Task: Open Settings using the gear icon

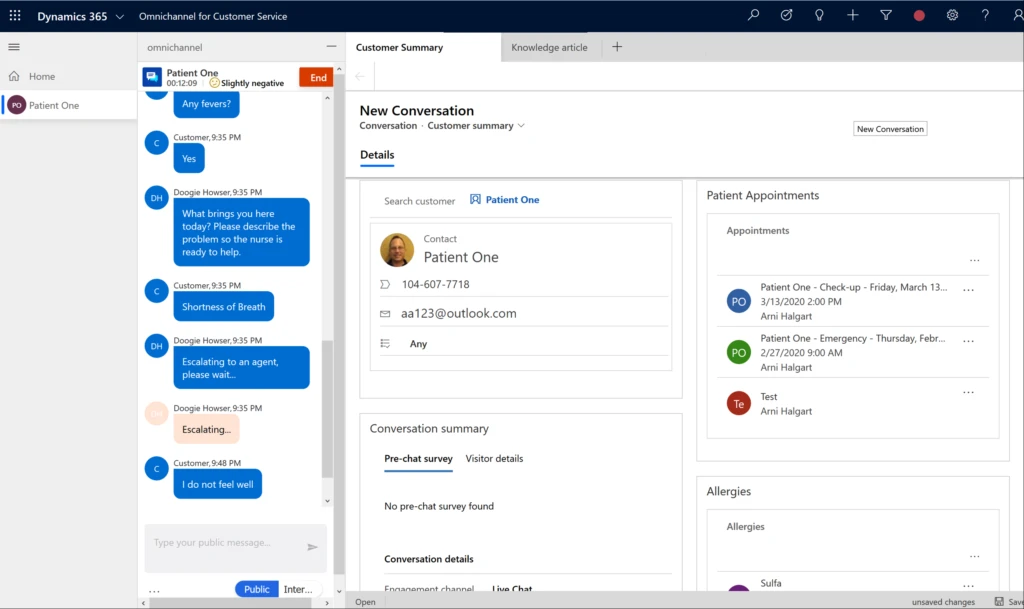Action: coord(952,15)
